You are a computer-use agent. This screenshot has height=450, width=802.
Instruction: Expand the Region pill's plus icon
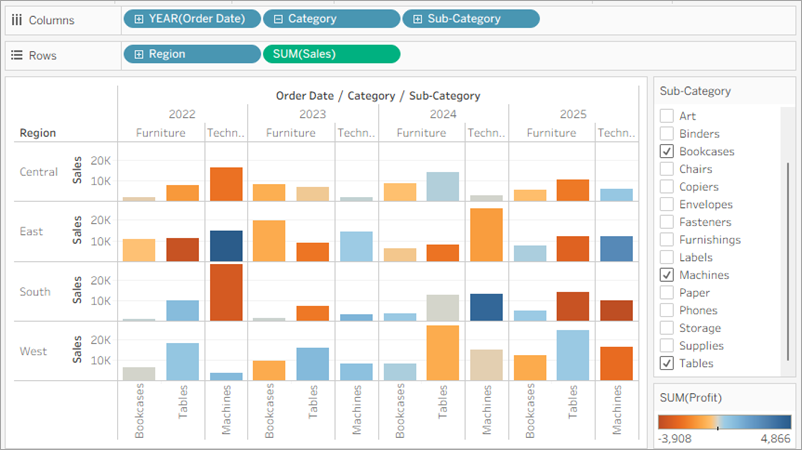tap(138, 55)
